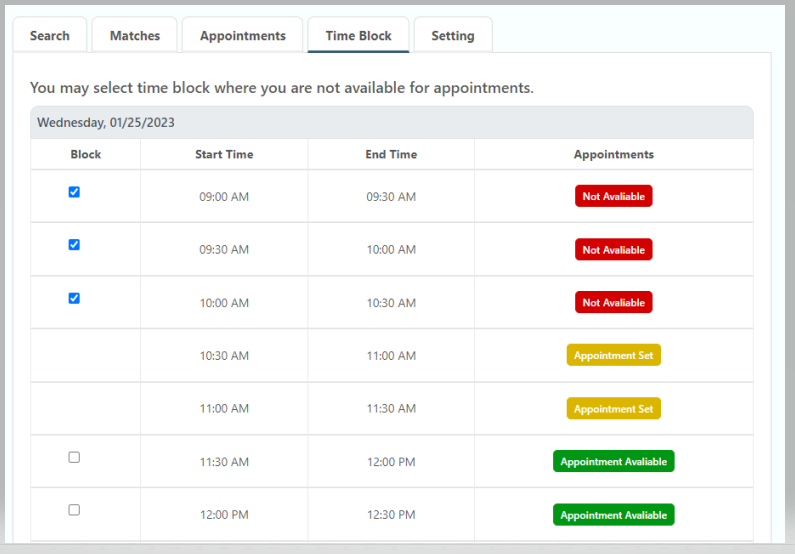Click Appointment Set badge in 11:00 AM start row
Viewport: 795px width, 554px height.
tap(613, 409)
